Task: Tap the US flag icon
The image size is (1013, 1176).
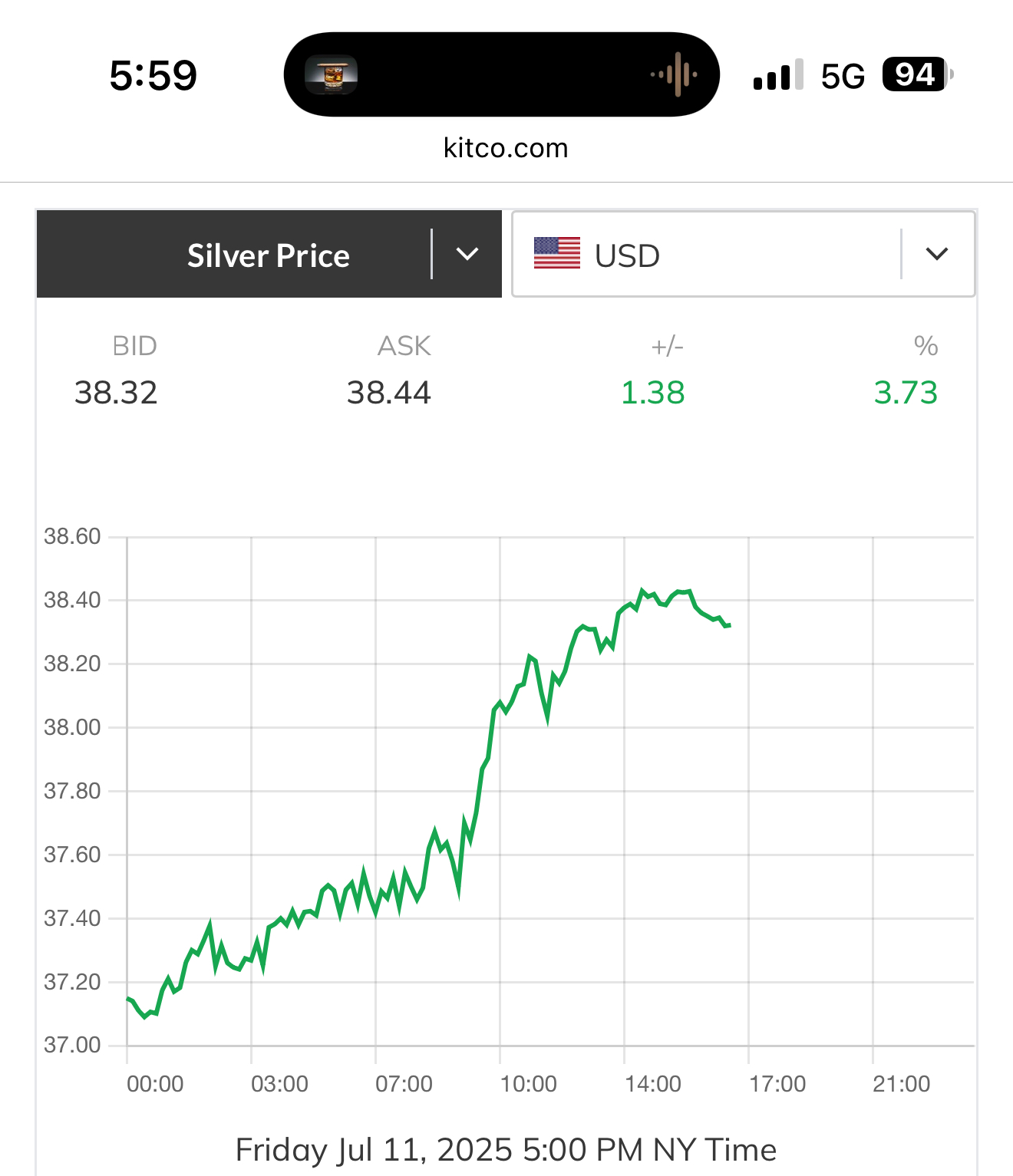Action: click(x=557, y=254)
